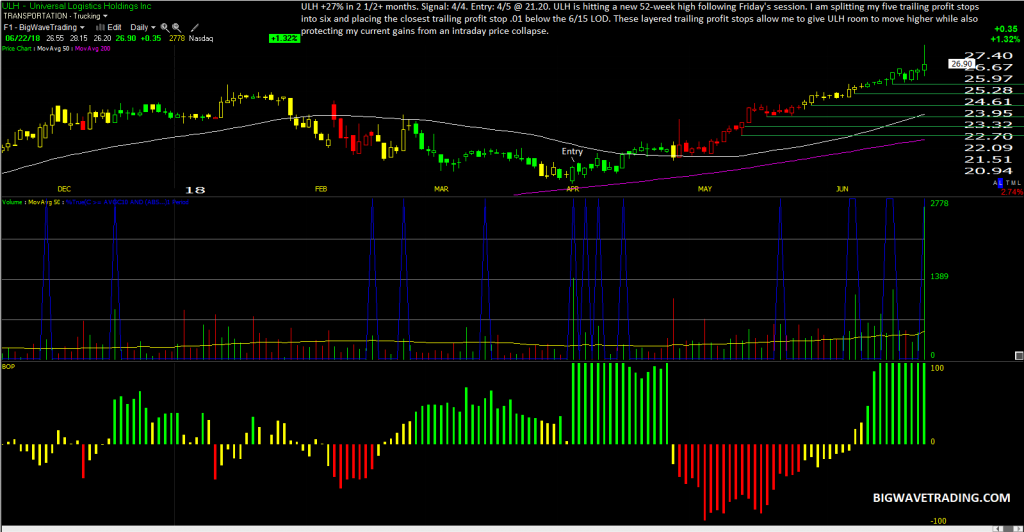Click the 27.40 price axis label
Viewport: 1024px width, 532px height.
coord(988,55)
